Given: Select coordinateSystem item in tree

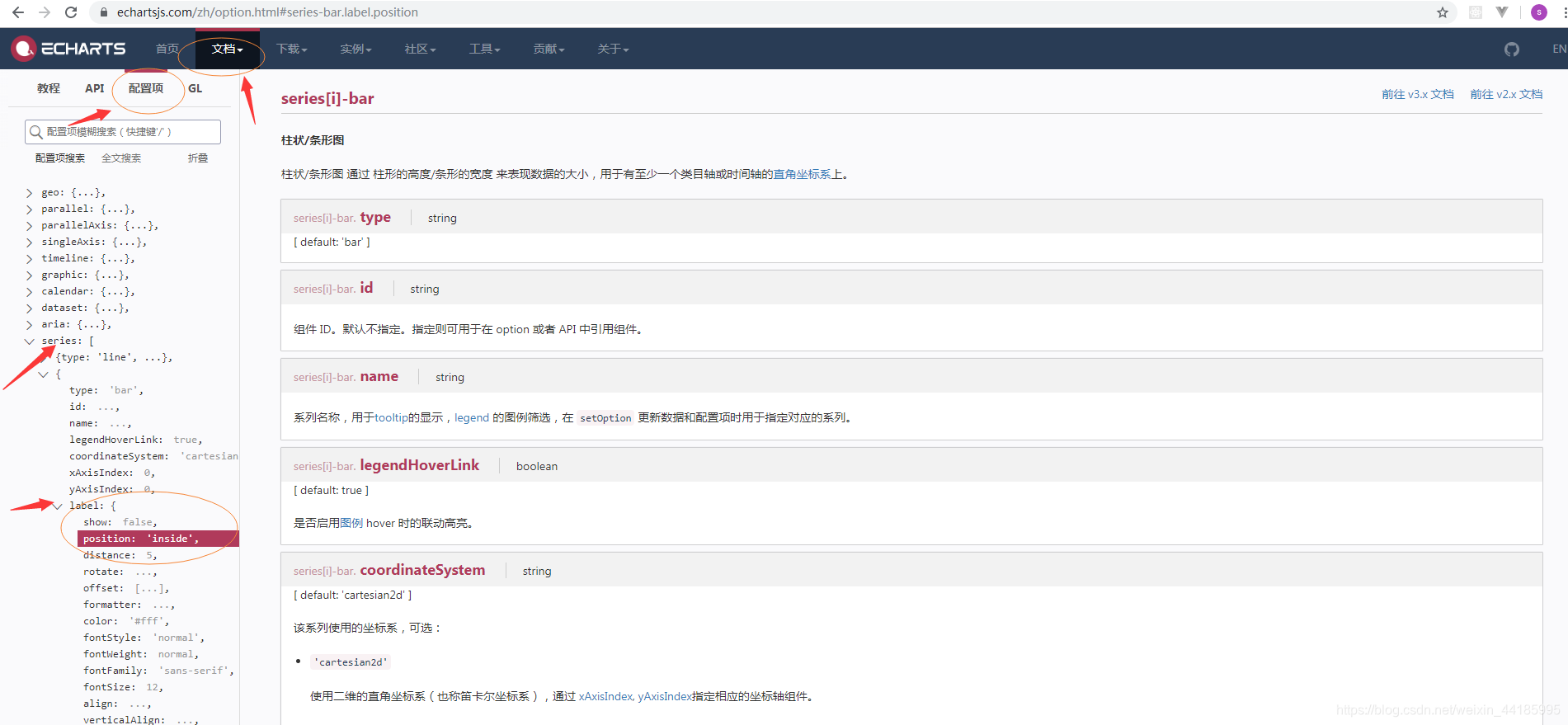Looking at the screenshot, I should pos(154,457).
